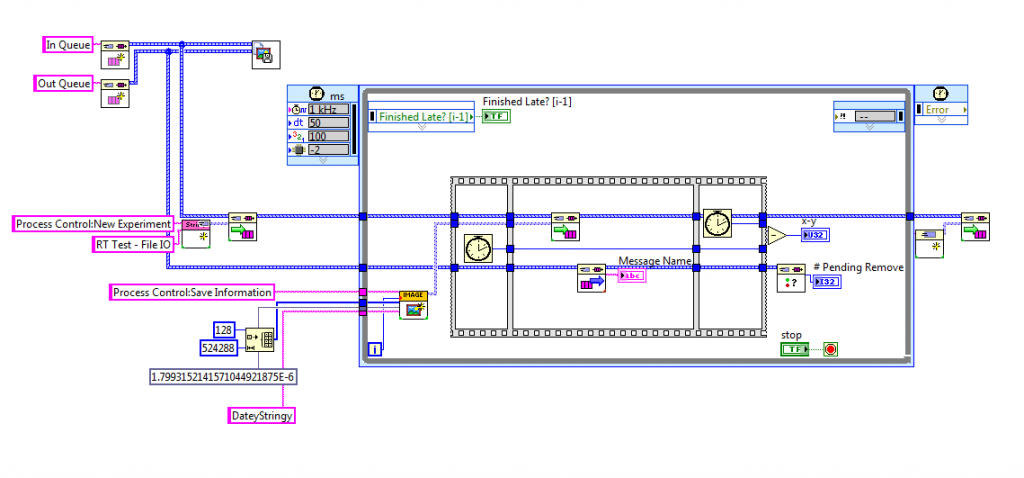Viewport: 1024px width, 478px height.
Task: Select the Enqueue Element node left of loop
Action: click(x=243, y=225)
